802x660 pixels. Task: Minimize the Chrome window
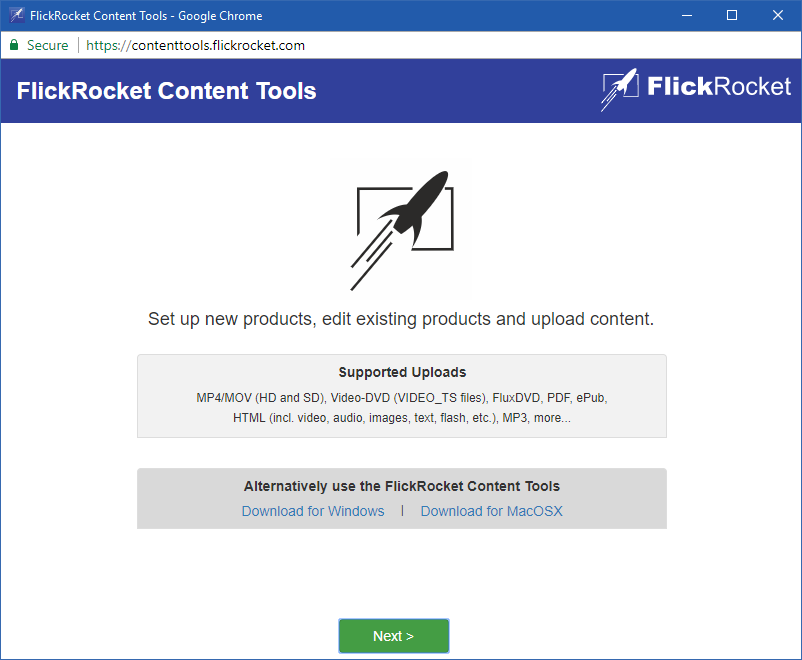686,15
